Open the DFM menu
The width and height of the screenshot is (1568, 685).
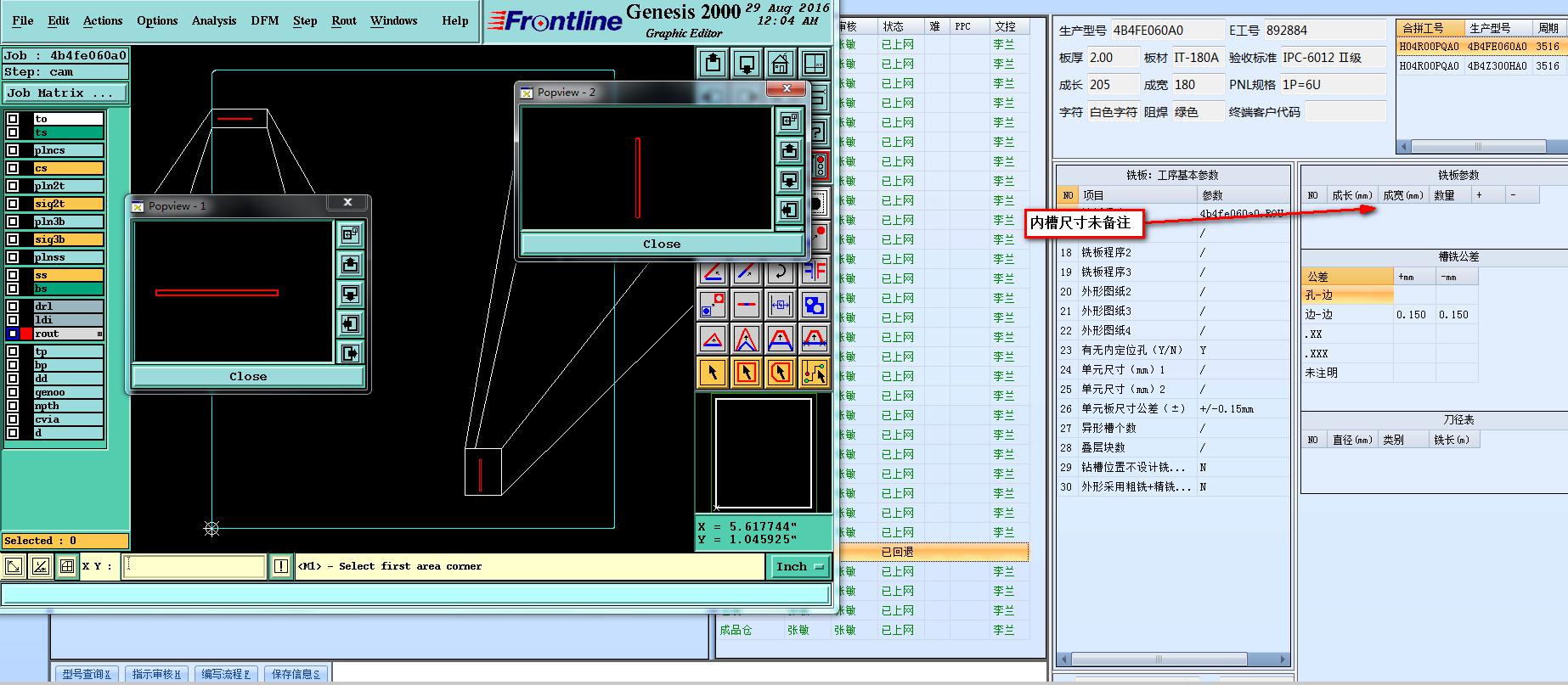pyautogui.click(x=265, y=20)
